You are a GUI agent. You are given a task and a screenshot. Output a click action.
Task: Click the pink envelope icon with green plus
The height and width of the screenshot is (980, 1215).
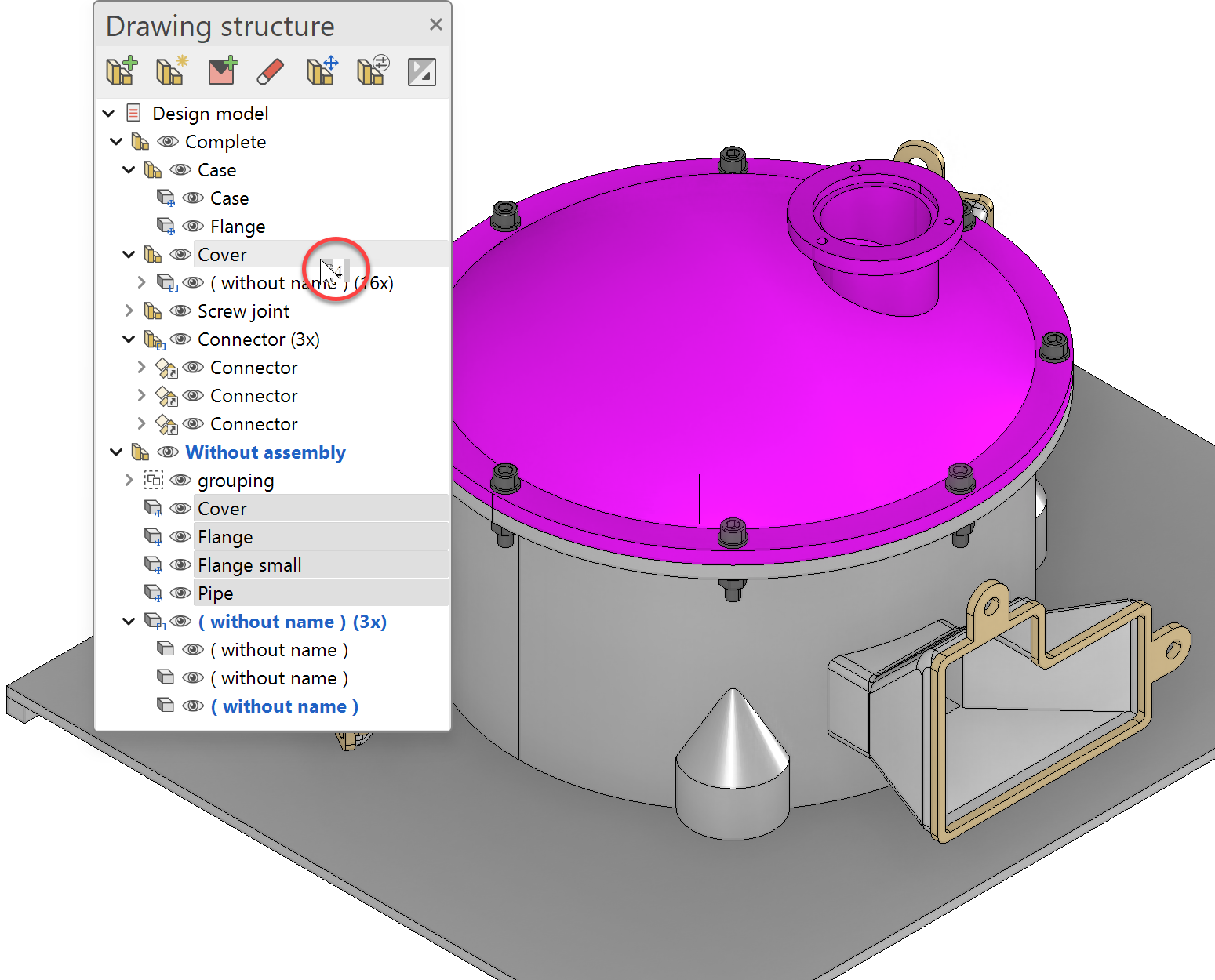click(222, 71)
